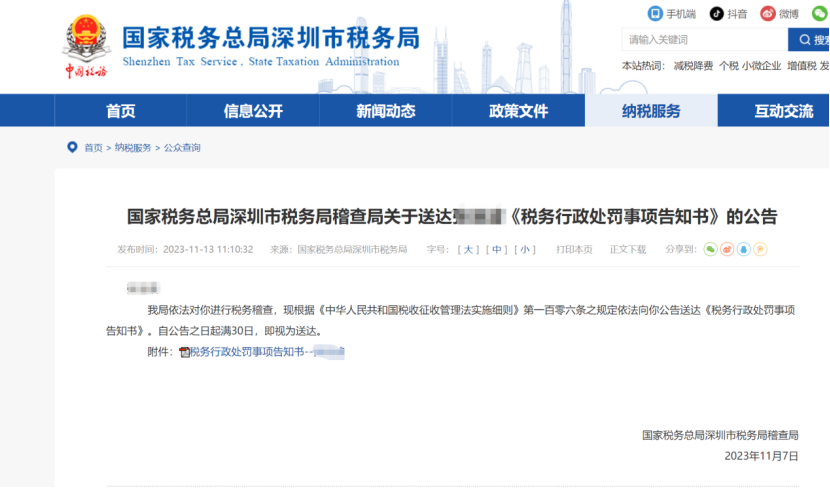
Task: Set font size to small (小)
Action: tap(525, 249)
